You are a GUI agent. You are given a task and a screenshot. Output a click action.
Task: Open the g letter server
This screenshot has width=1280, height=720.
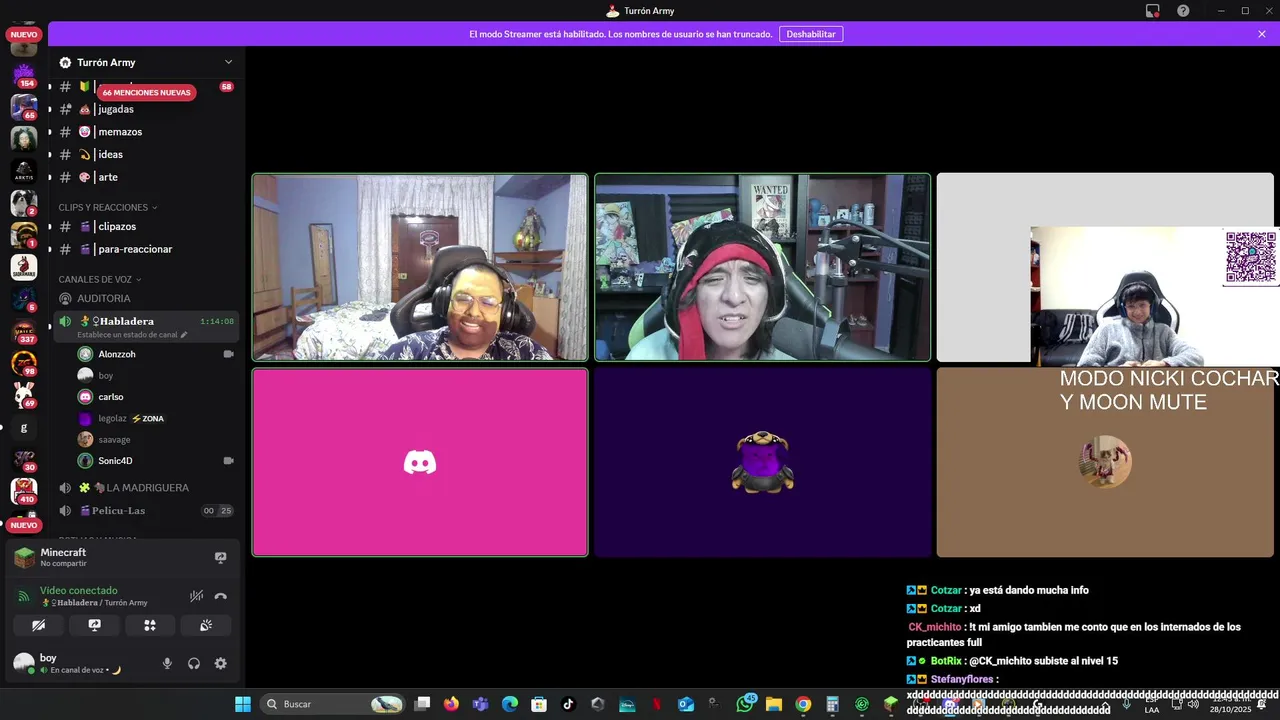coord(24,428)
